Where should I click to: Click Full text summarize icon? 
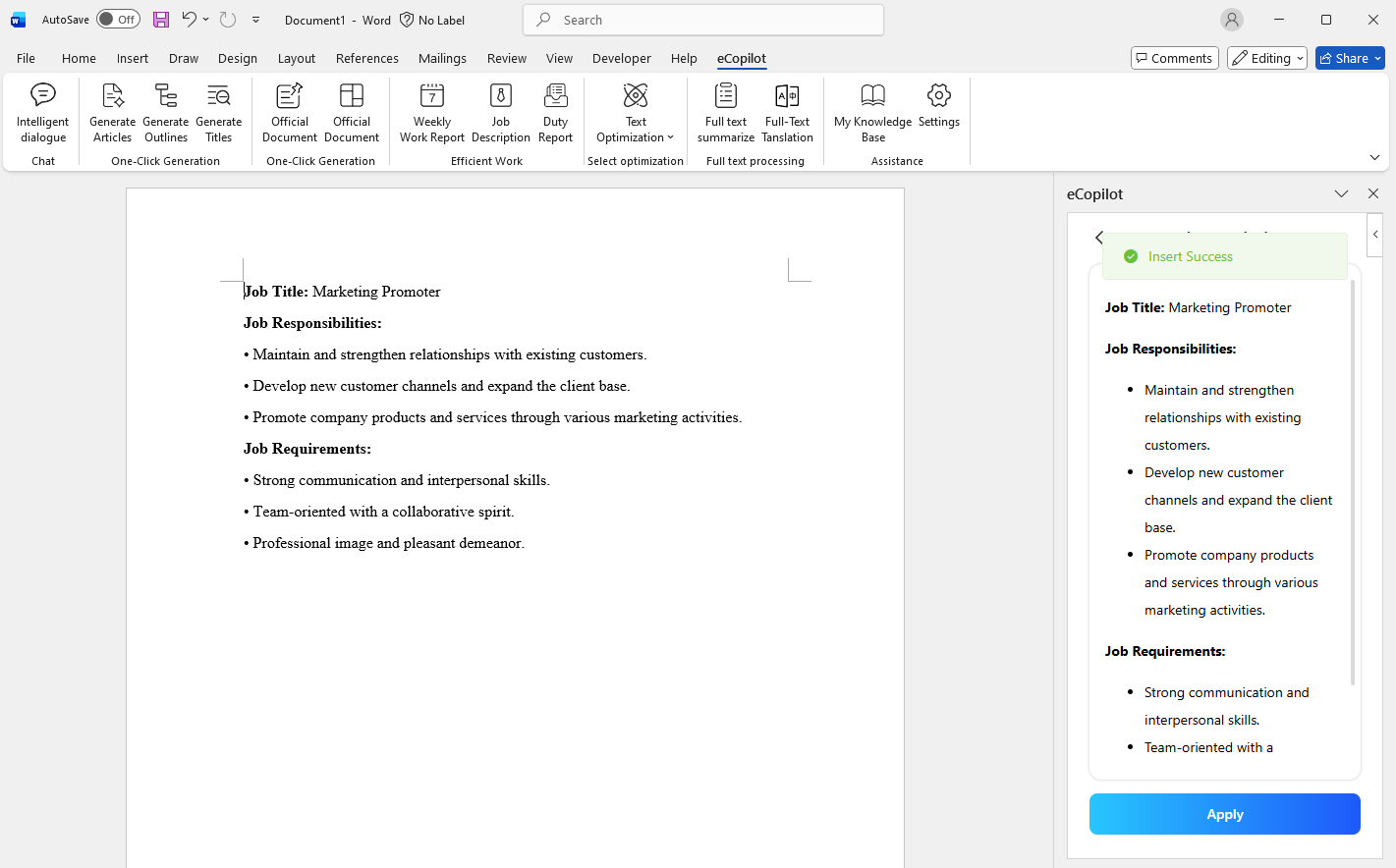tap(726, 113)
